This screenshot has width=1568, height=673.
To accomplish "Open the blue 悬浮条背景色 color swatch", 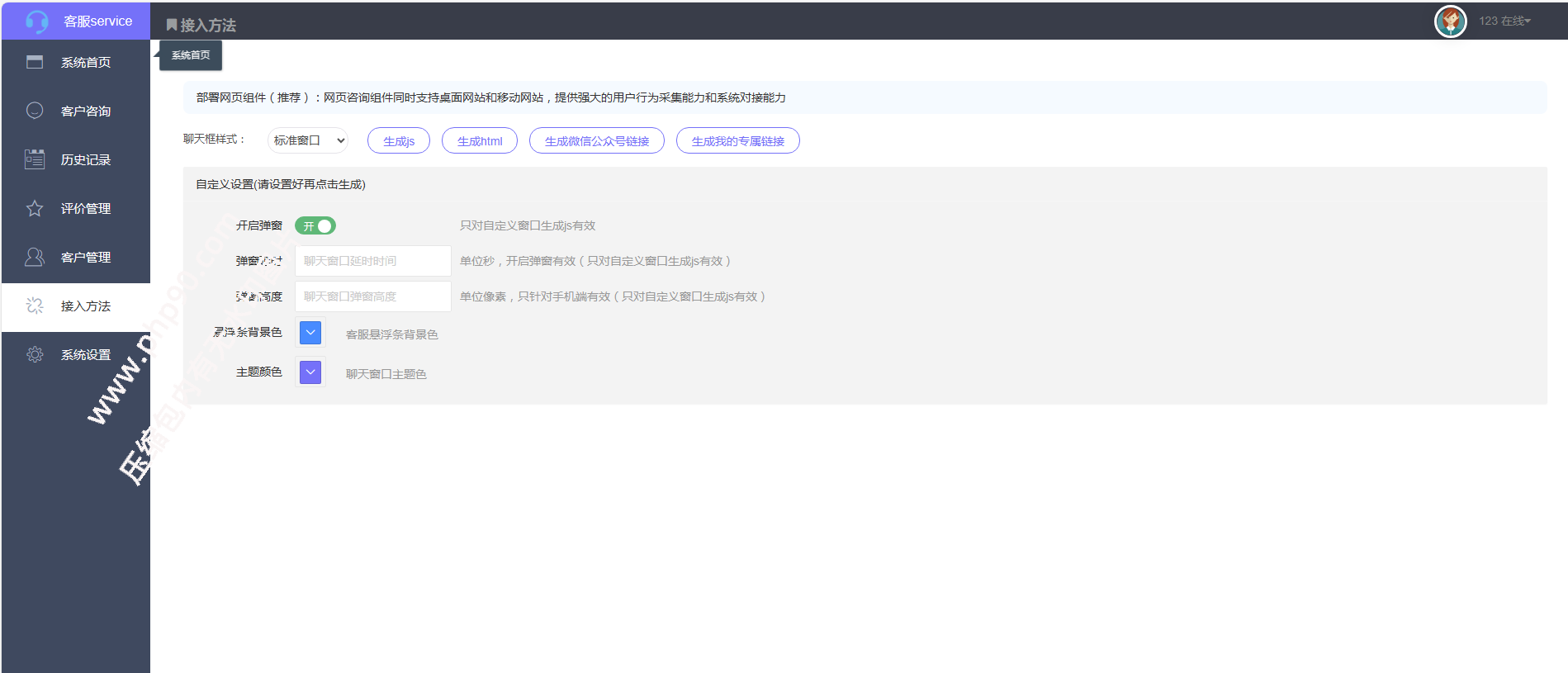I will tap(310, 333).
